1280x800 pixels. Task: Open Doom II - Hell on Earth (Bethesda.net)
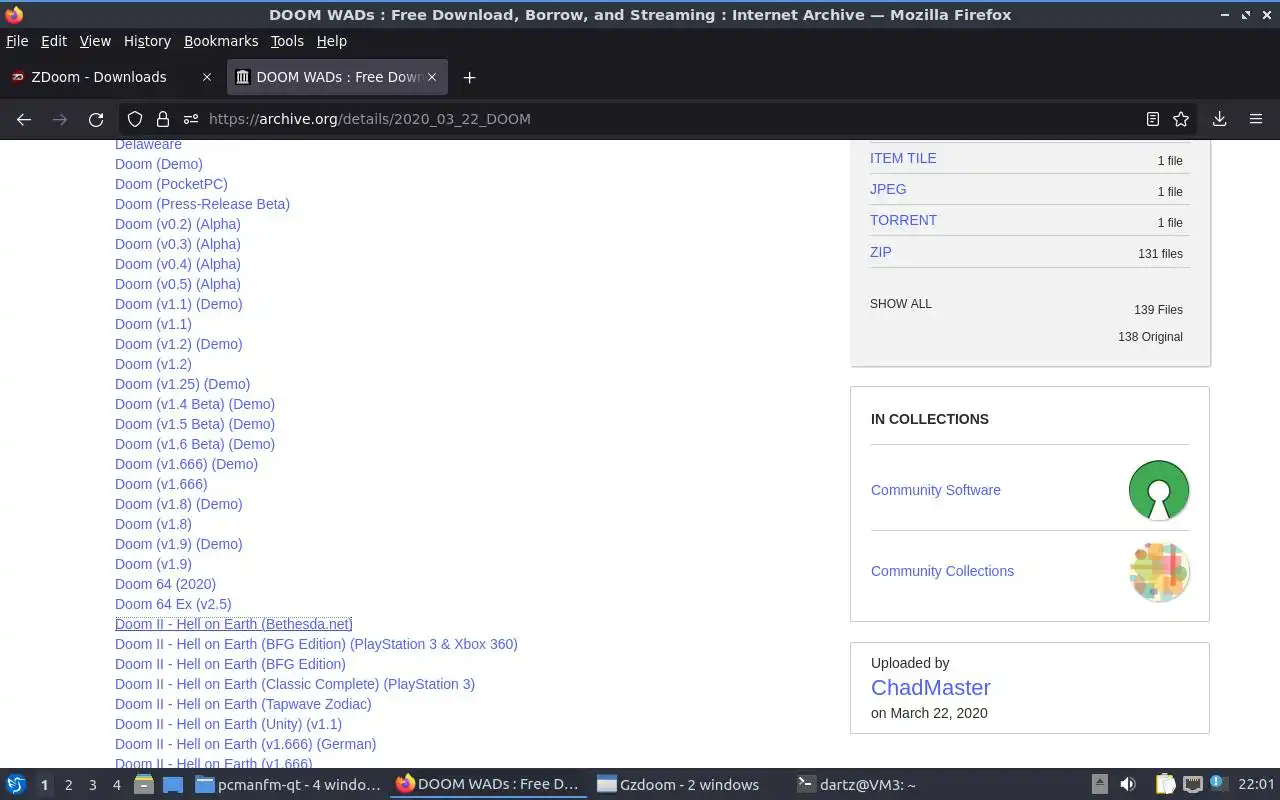click(x=234, y=624)
